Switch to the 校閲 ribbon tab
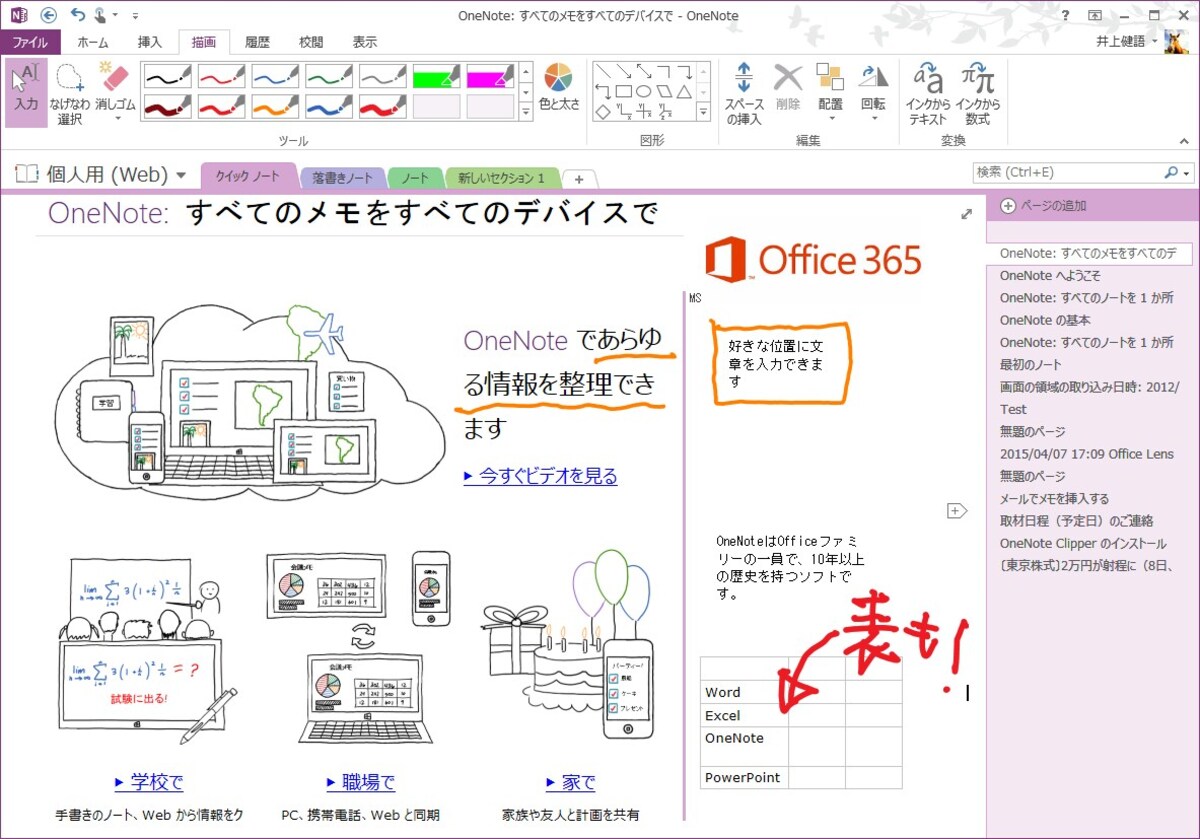 pos(311,42)
